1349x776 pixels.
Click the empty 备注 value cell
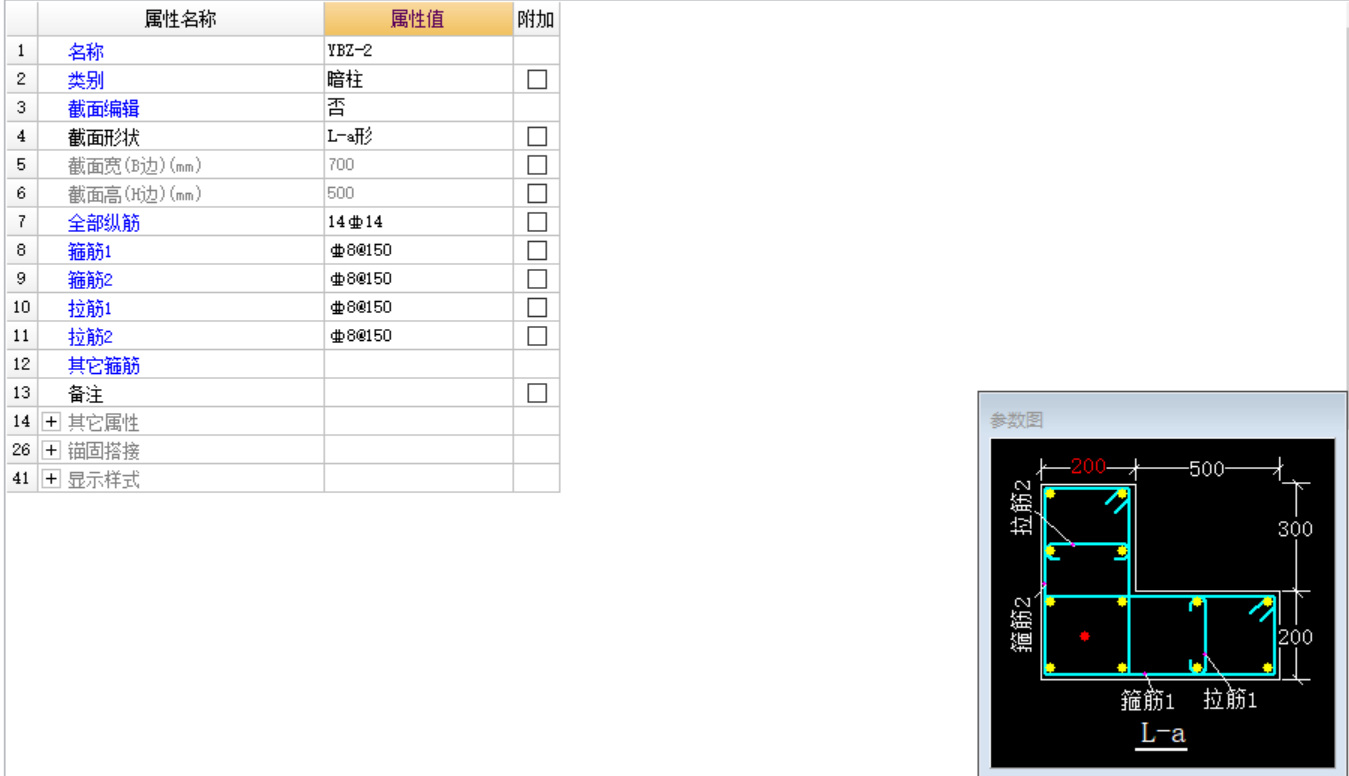tap(419, 393)
